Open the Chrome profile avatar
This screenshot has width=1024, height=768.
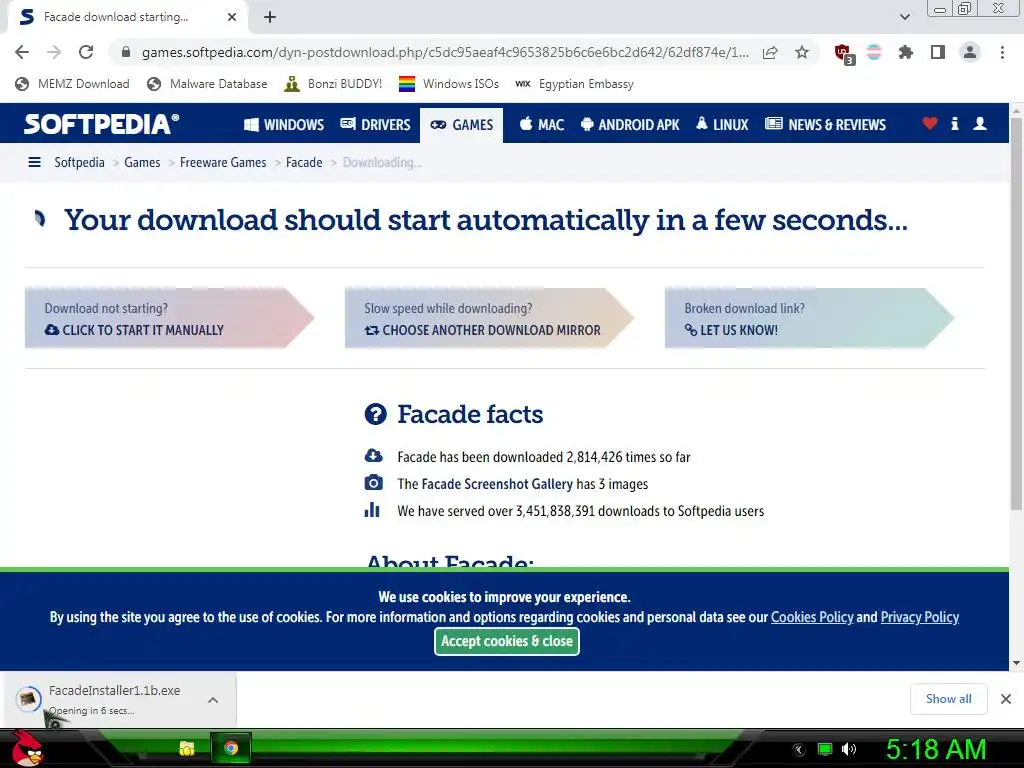tap(970, 52)
